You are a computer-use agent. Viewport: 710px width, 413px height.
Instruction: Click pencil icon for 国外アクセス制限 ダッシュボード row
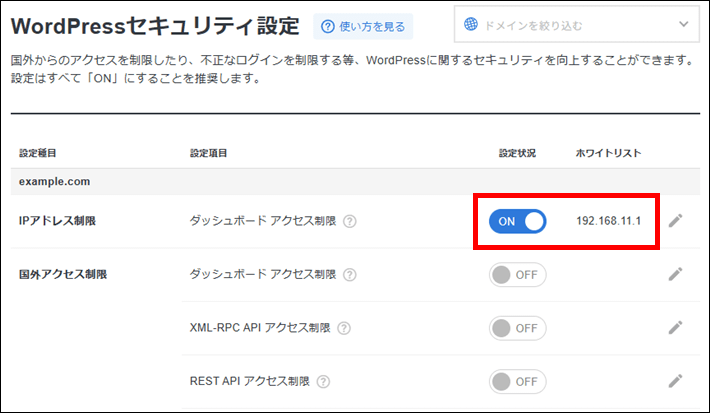pos(675,274)
